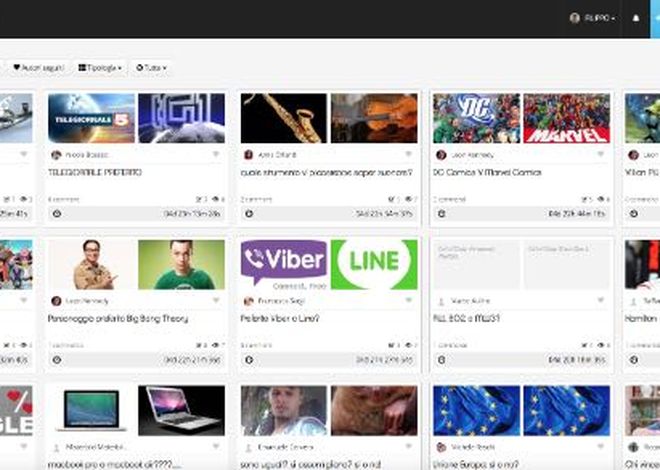Click the clock icon on the TELEGIORNALE poll timer

[57, 214]
